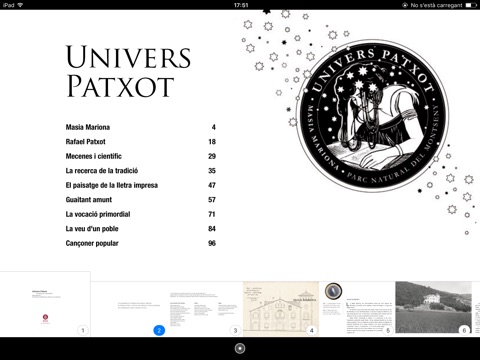Select page number badge 1
This screenshot has width=480, height=360.
83,330
